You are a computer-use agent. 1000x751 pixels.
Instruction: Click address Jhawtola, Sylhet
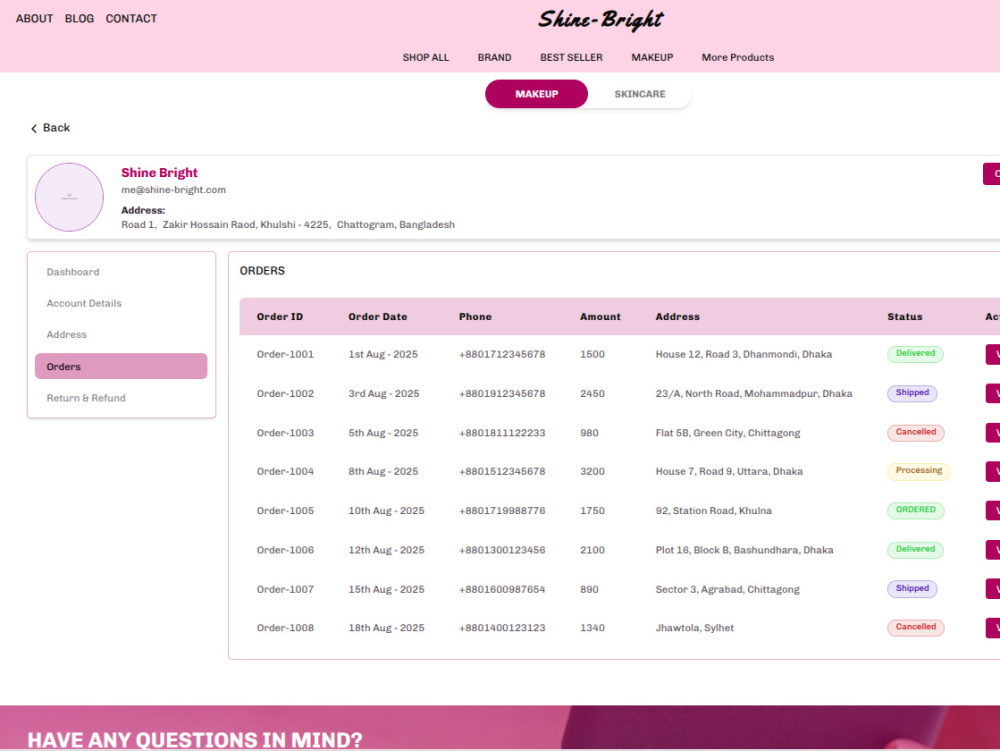pos(695,628)
